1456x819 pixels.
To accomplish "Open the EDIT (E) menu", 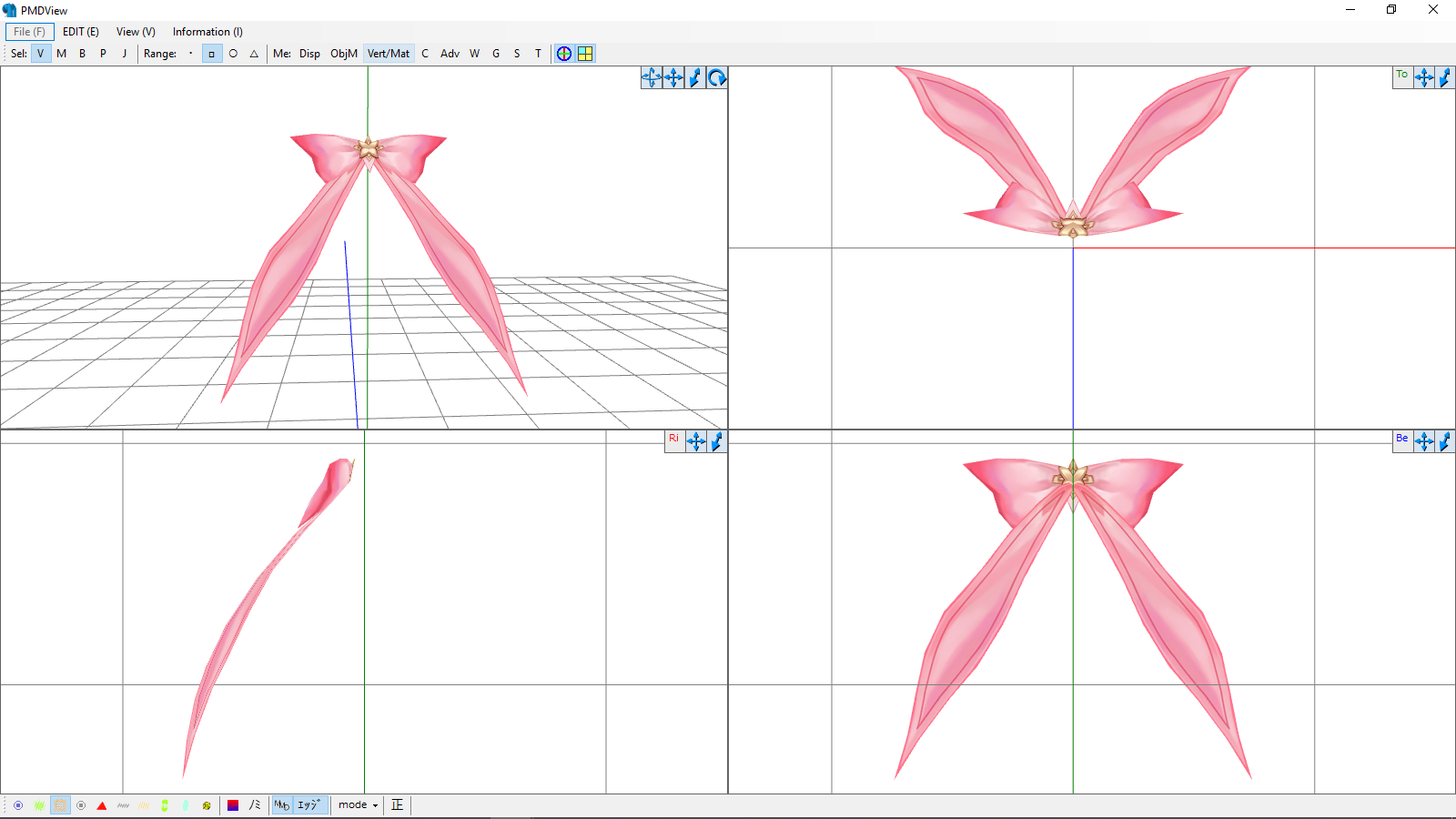I will tap(81, 32).
